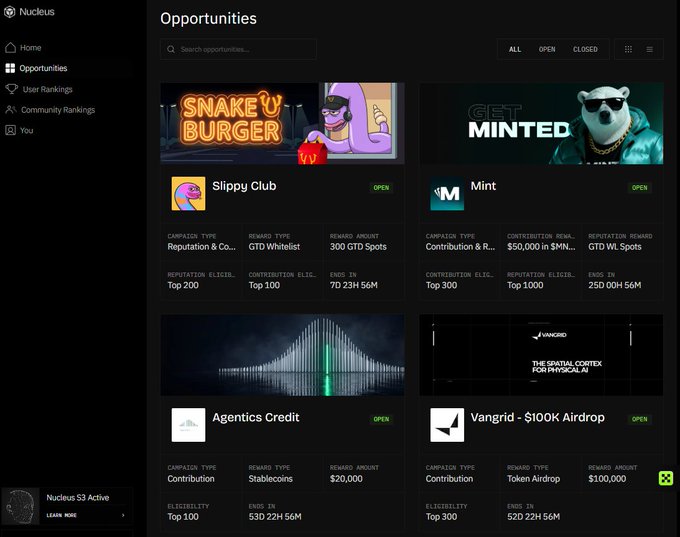Click 'GTD WL Spots' reputation reward
The width and height of the screenshot is (680, 537).
click(615, 247)
